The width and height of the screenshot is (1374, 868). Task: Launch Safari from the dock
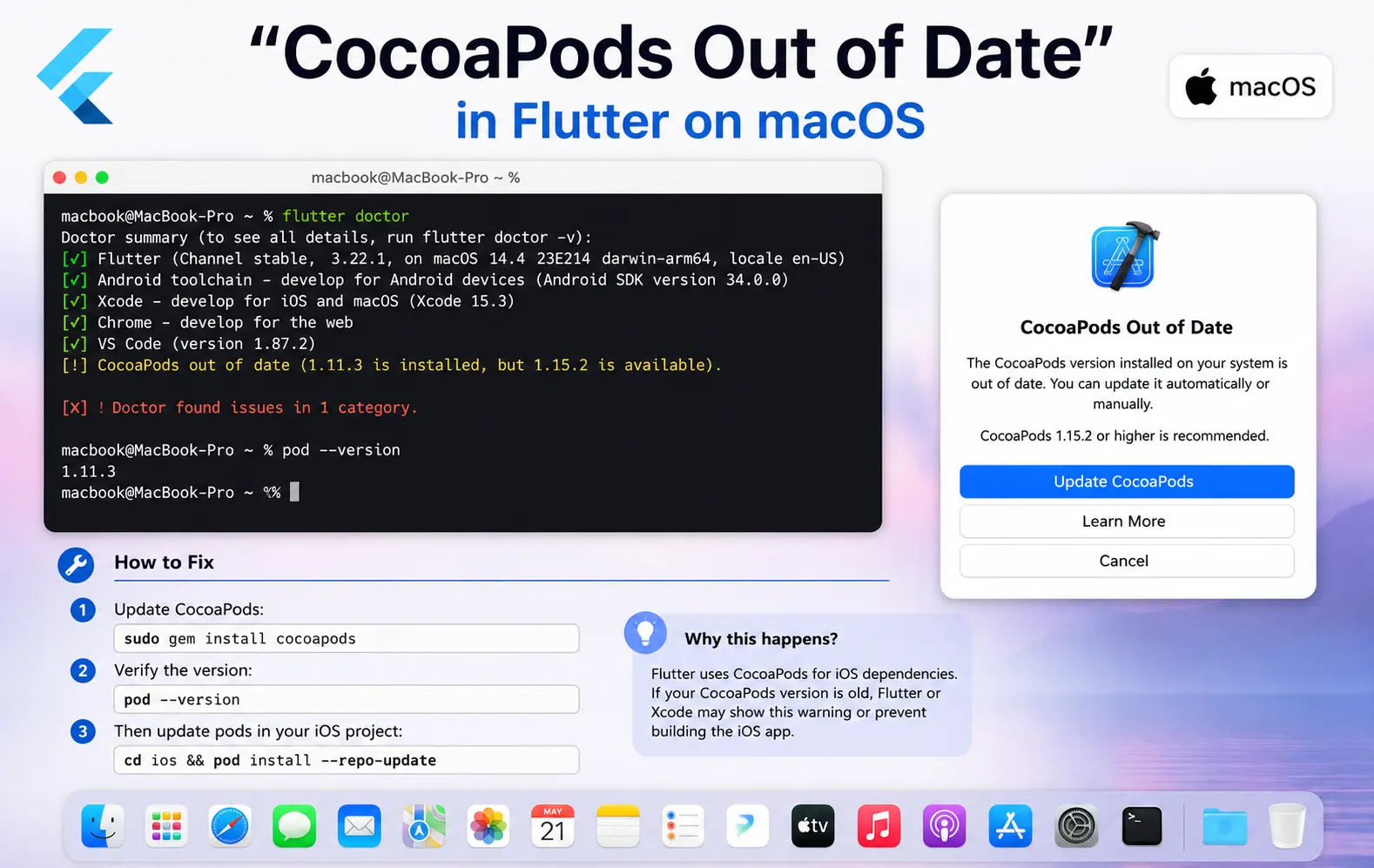(230, 825)
